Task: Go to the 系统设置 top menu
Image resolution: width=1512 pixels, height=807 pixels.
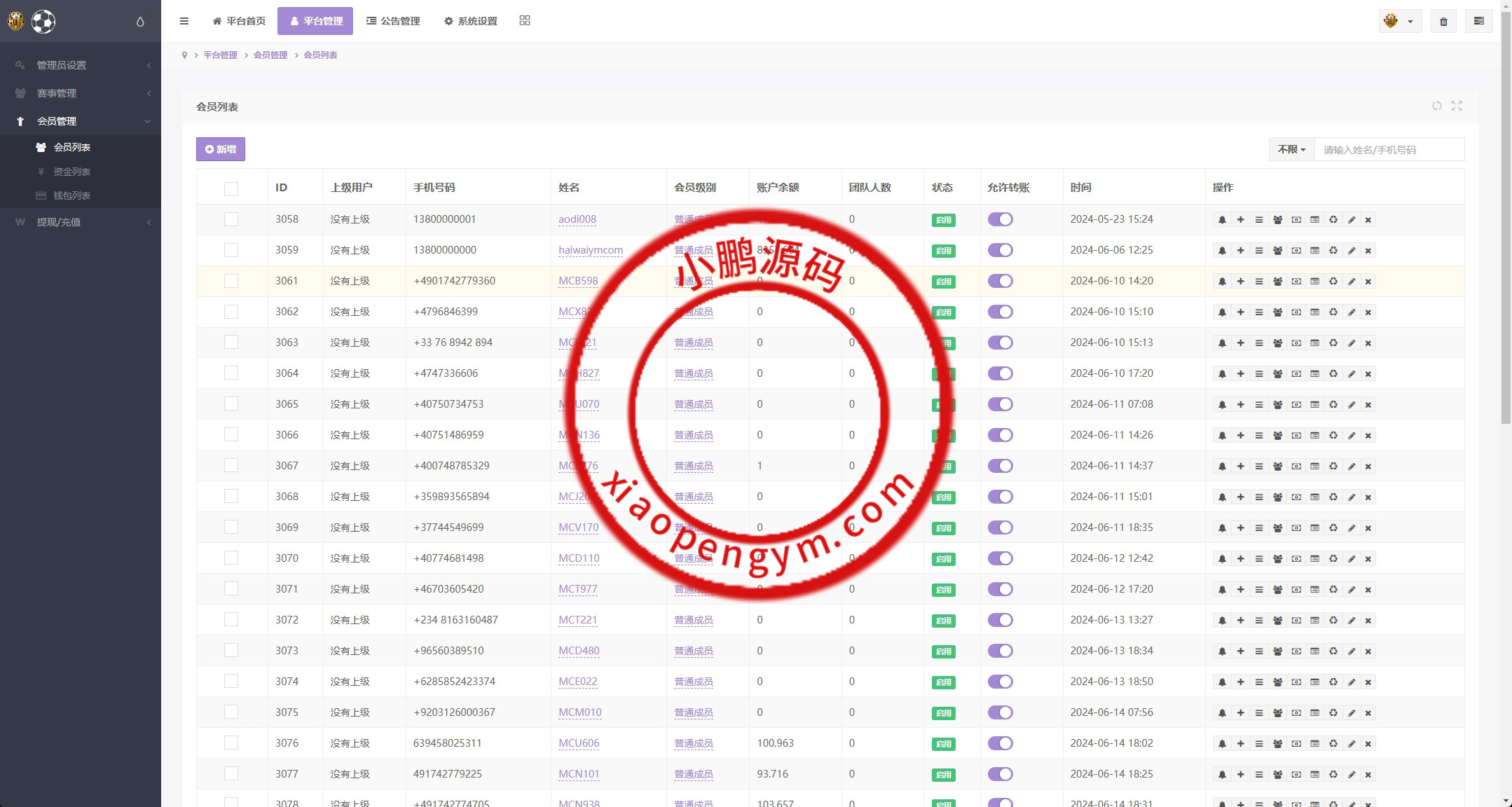Action: point(470,21)
